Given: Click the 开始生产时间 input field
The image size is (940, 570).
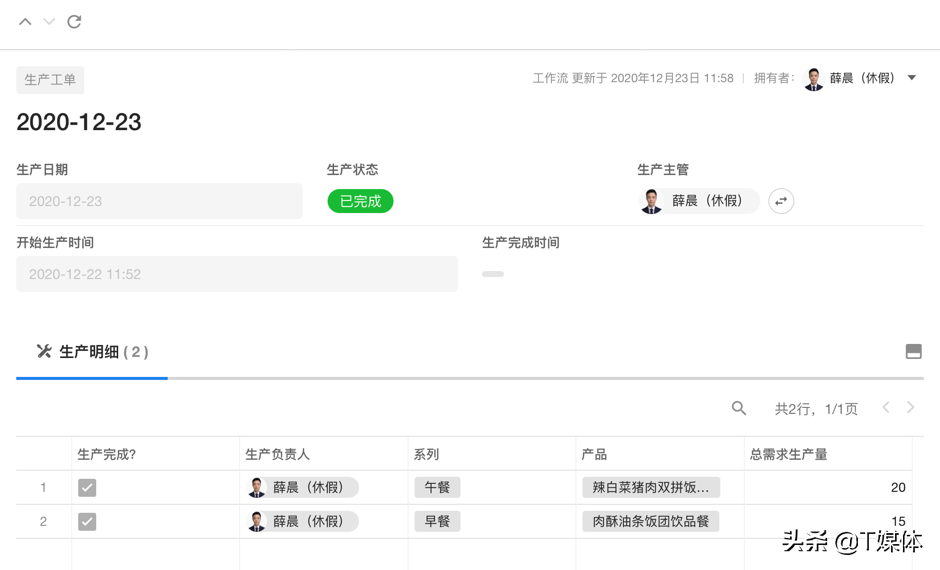Looking at the screenshot, I should click(236, 274).
